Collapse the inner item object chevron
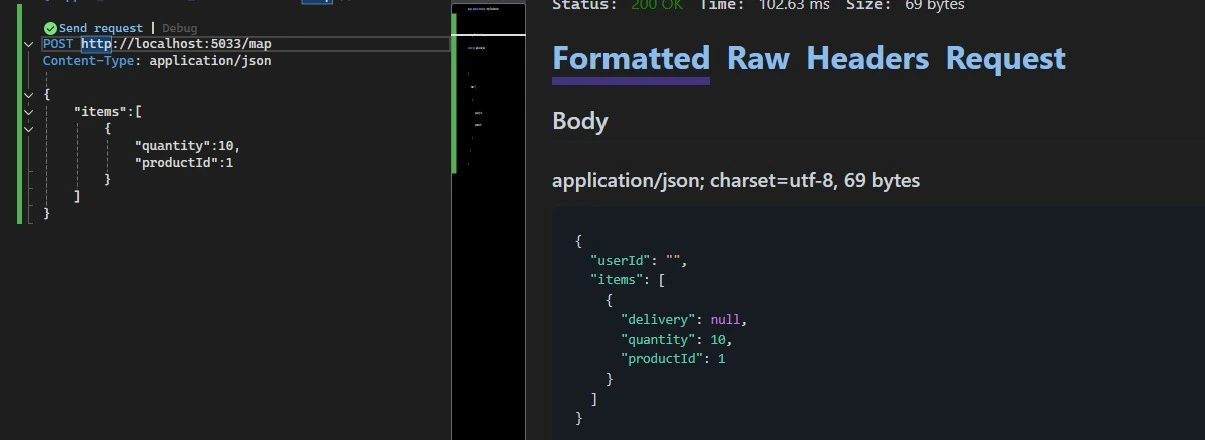 [28, 129]
